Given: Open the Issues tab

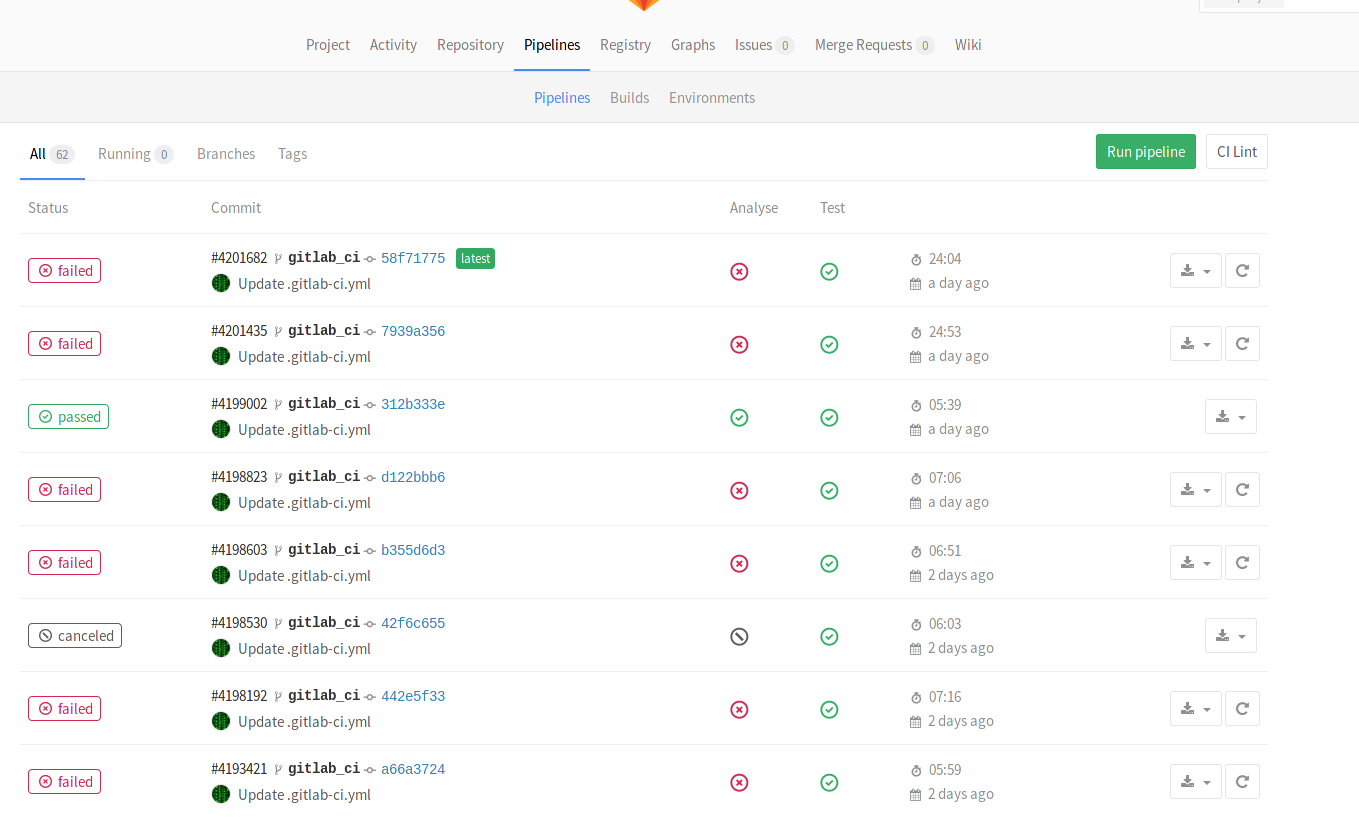Looking at the screenshot, I should 764,45.
